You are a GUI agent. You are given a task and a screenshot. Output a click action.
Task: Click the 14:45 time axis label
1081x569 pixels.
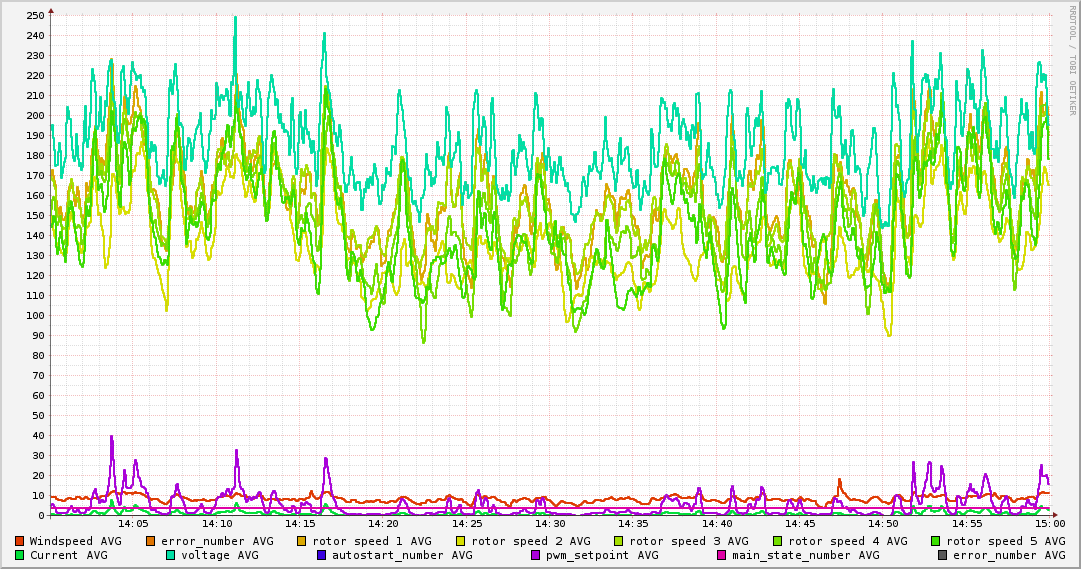pyautogui.click(x=800, y=524)
